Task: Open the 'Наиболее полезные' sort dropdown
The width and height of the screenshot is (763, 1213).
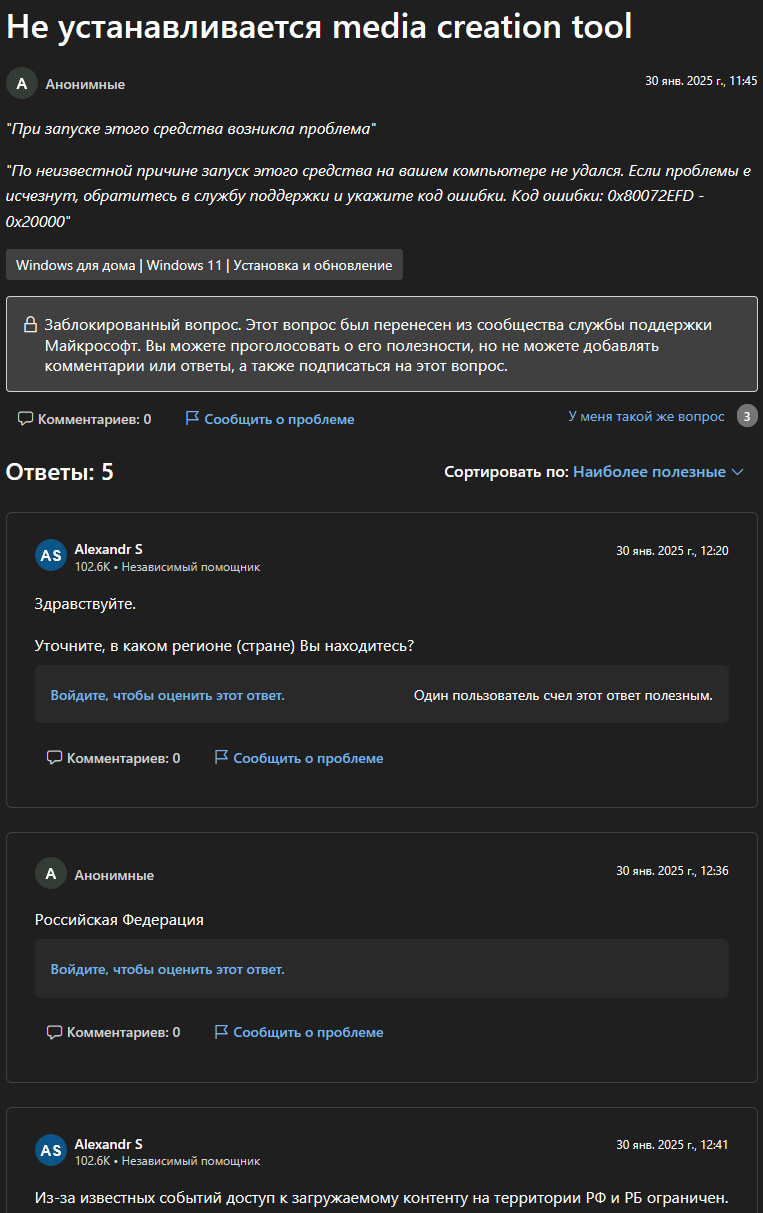Action: tap(649, 472)
